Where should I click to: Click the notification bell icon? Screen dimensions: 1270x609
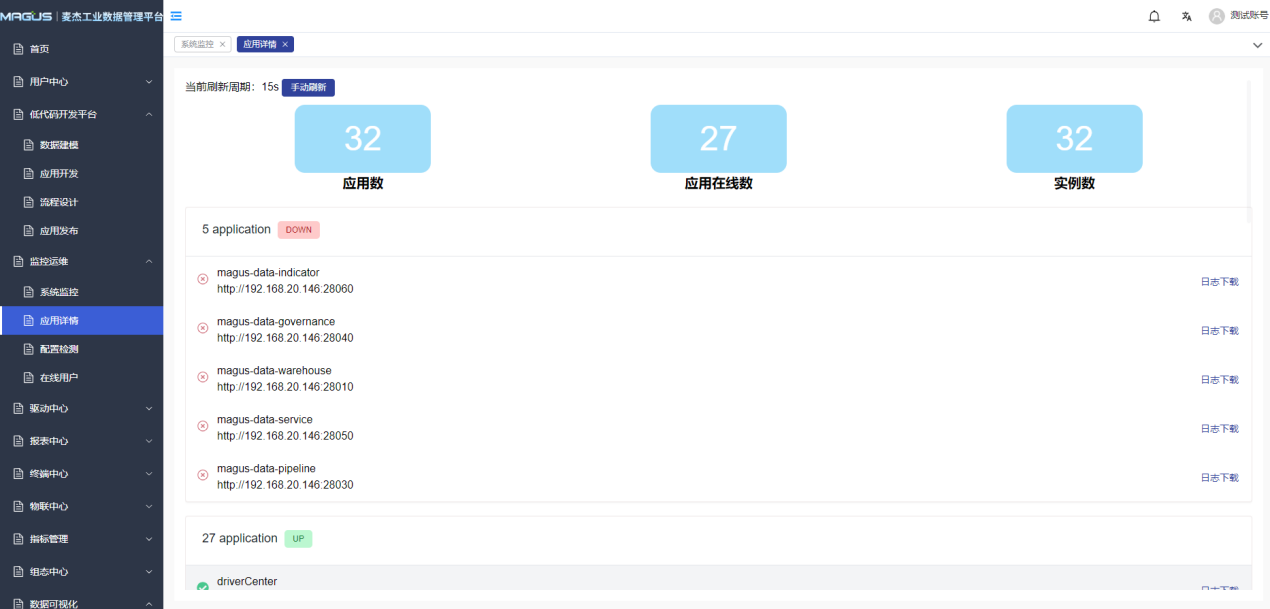coord(1154,16)
